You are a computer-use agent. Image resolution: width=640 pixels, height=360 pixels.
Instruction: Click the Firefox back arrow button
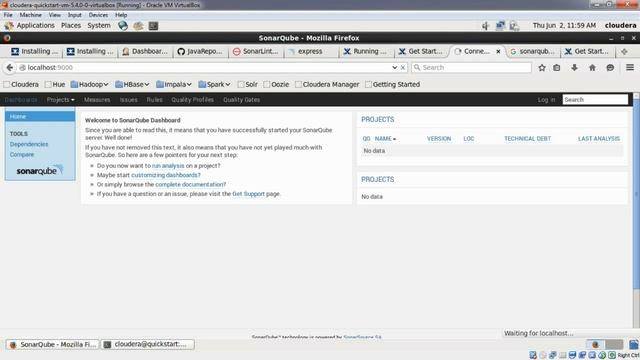[x=10, y=68]
